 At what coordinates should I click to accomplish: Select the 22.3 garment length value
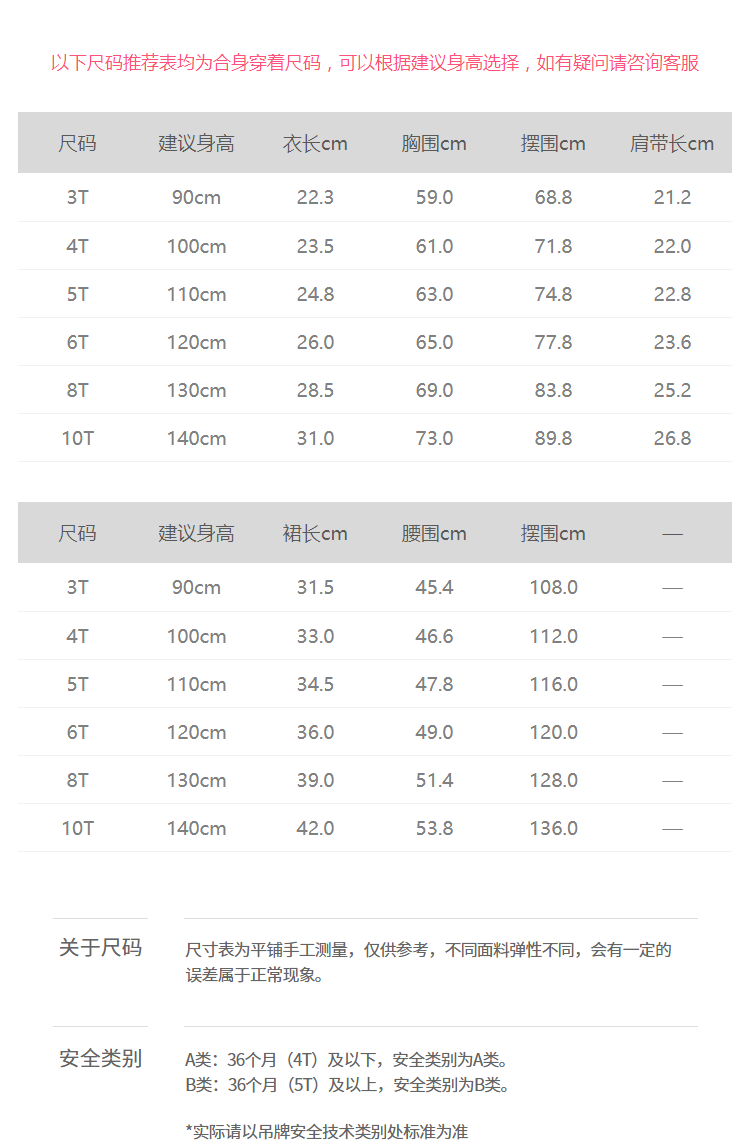[x=315, y=198]
